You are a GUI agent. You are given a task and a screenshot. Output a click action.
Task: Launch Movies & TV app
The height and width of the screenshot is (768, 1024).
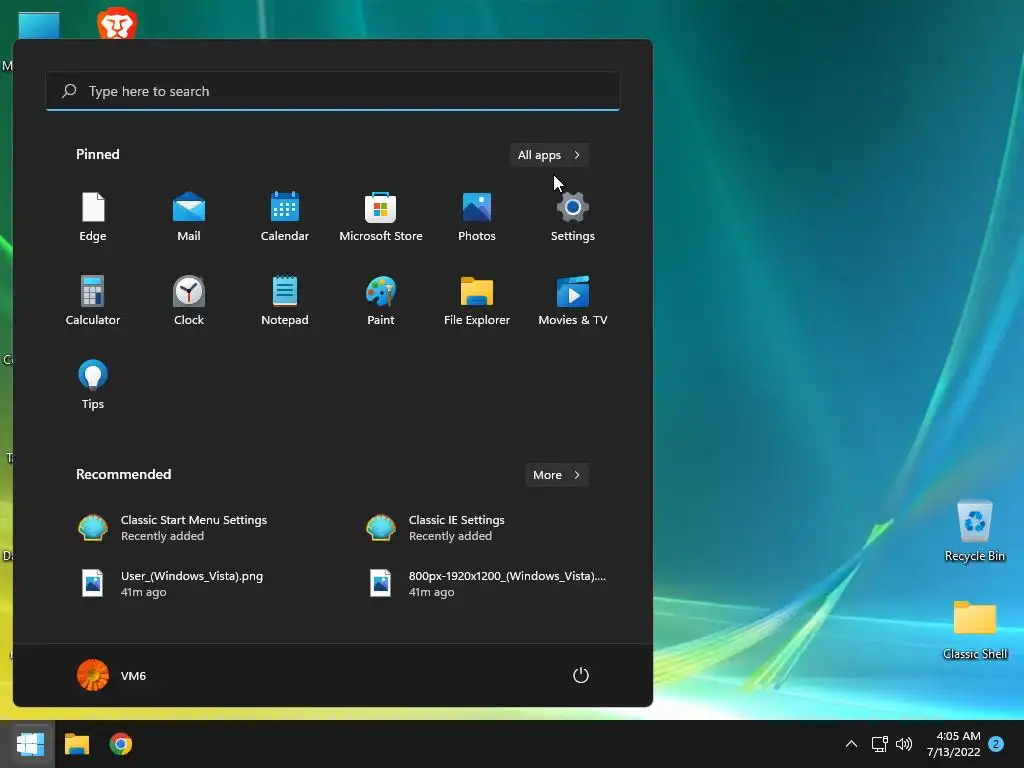tap(573, 301)
